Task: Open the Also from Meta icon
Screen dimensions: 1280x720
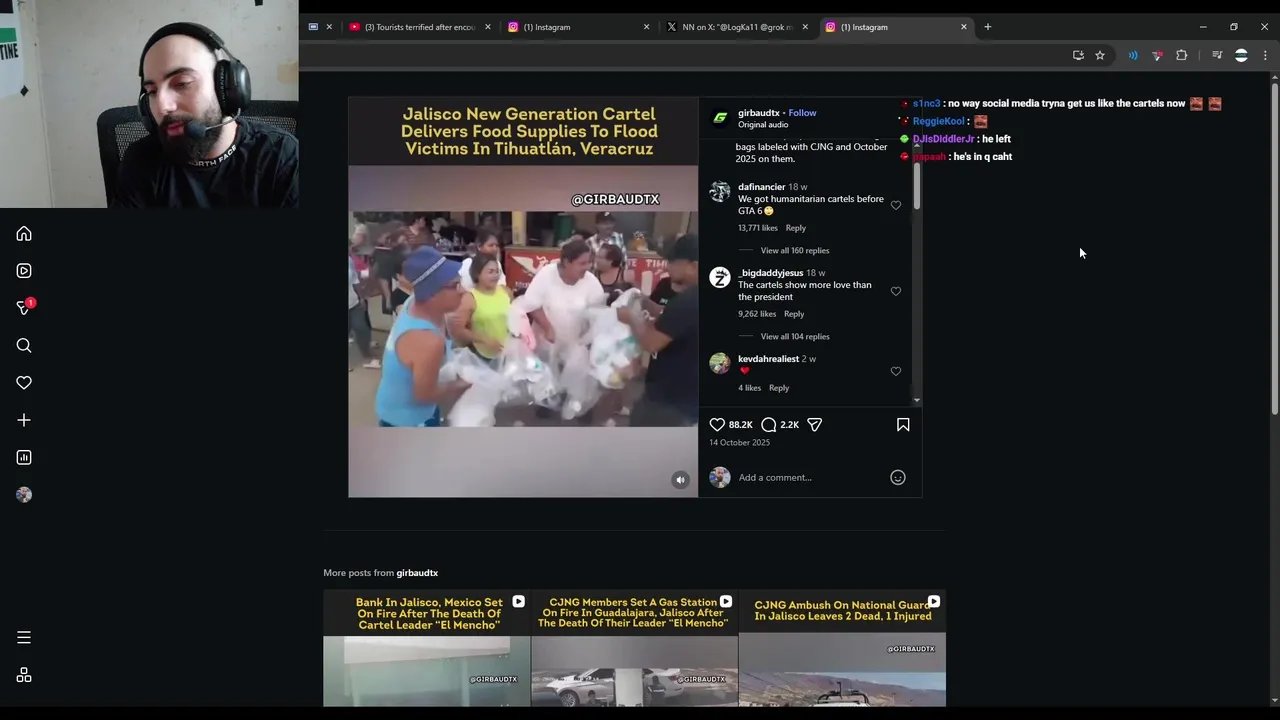Action: pyautogui.click(x=24, y=675)
